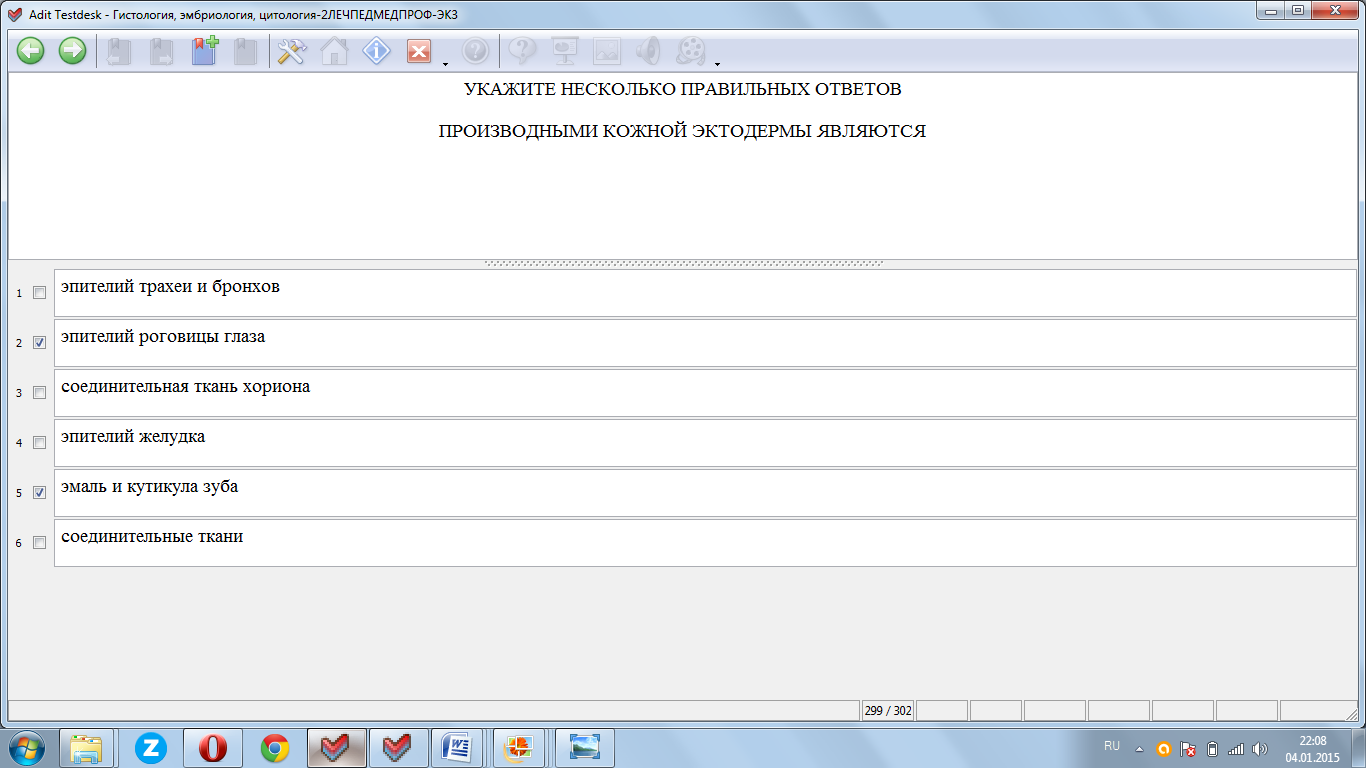Uncheck box 5 эмаль и кутикула зуба
Screen dimensions: 1366x768
[x=40, y=493]
